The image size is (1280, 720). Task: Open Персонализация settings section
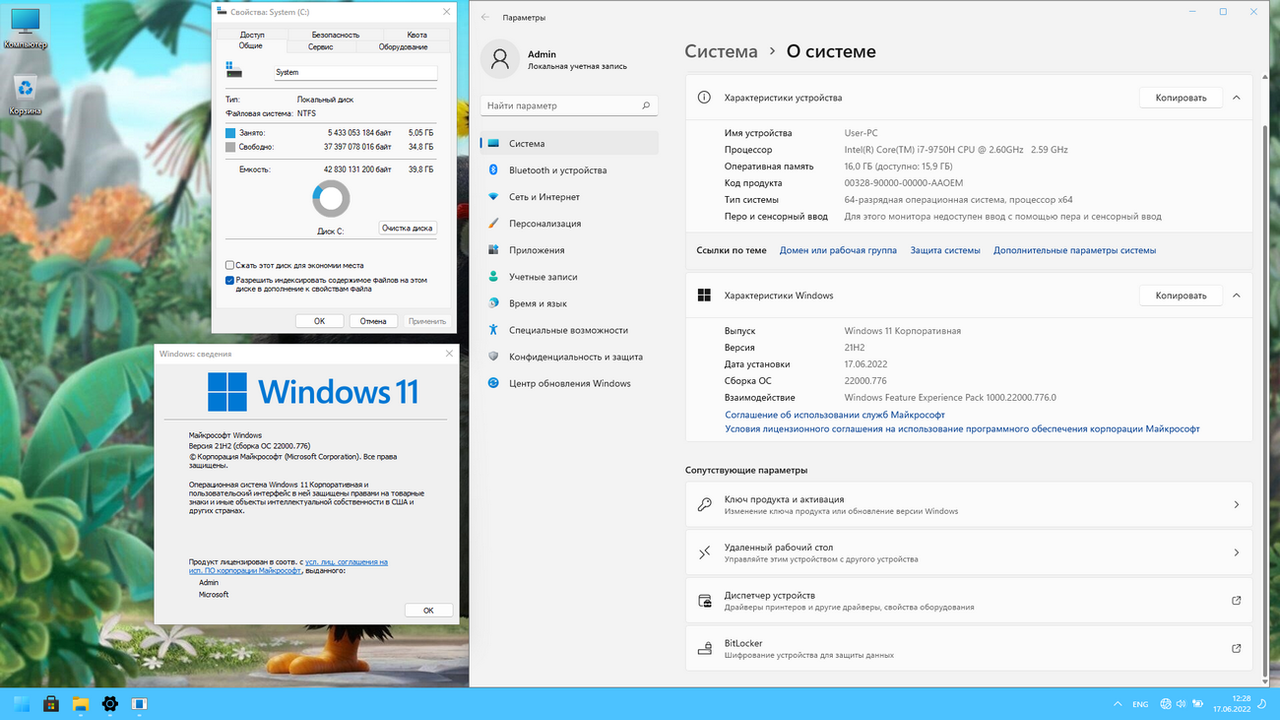[569, 224]
